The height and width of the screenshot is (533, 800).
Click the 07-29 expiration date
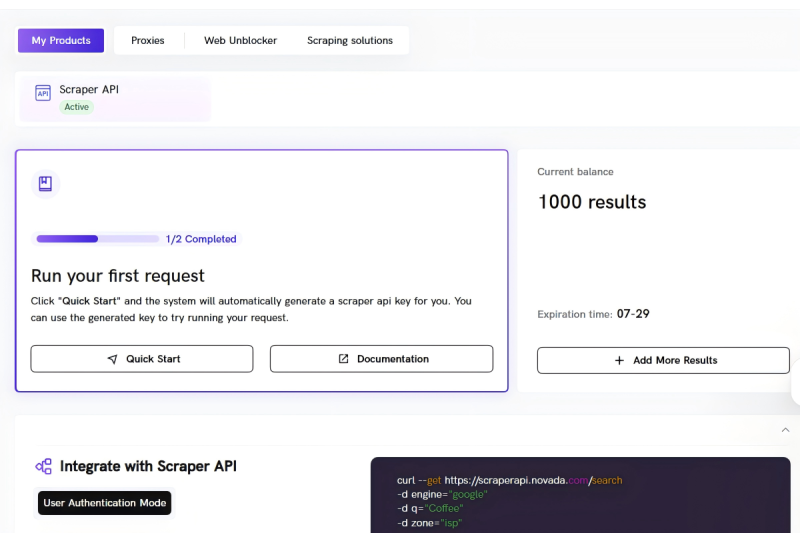click(x=633, y=314)
